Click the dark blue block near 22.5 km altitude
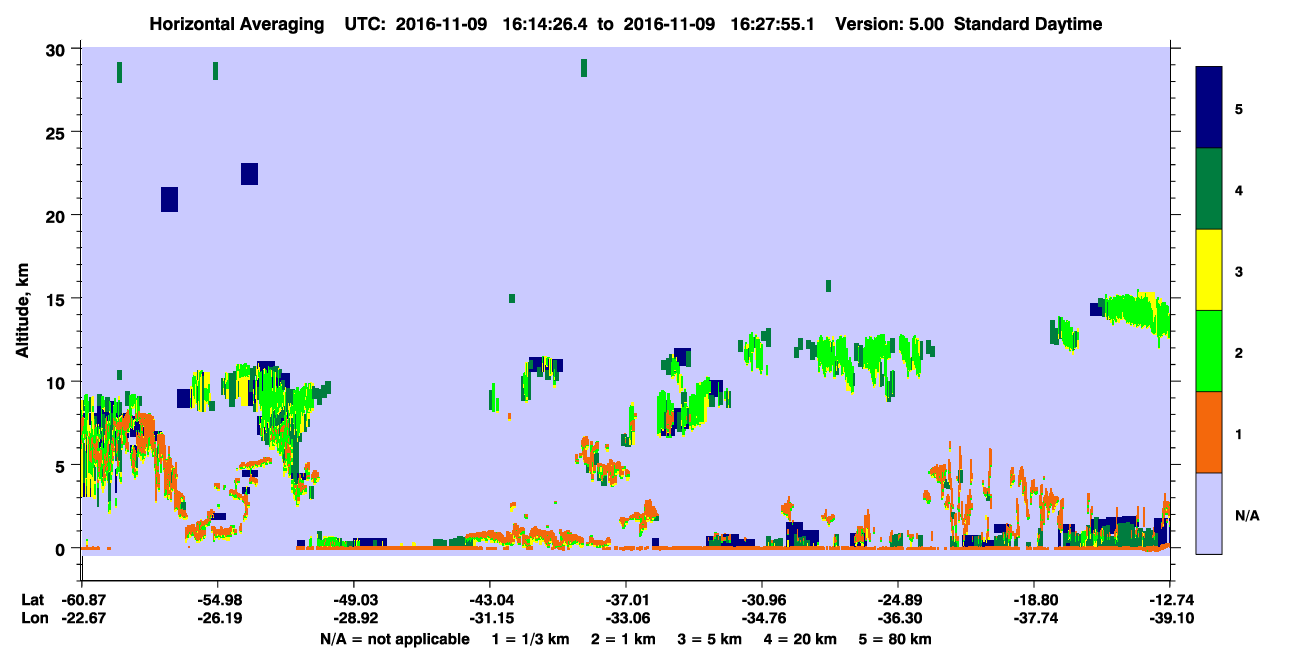 tap(249, 174)
